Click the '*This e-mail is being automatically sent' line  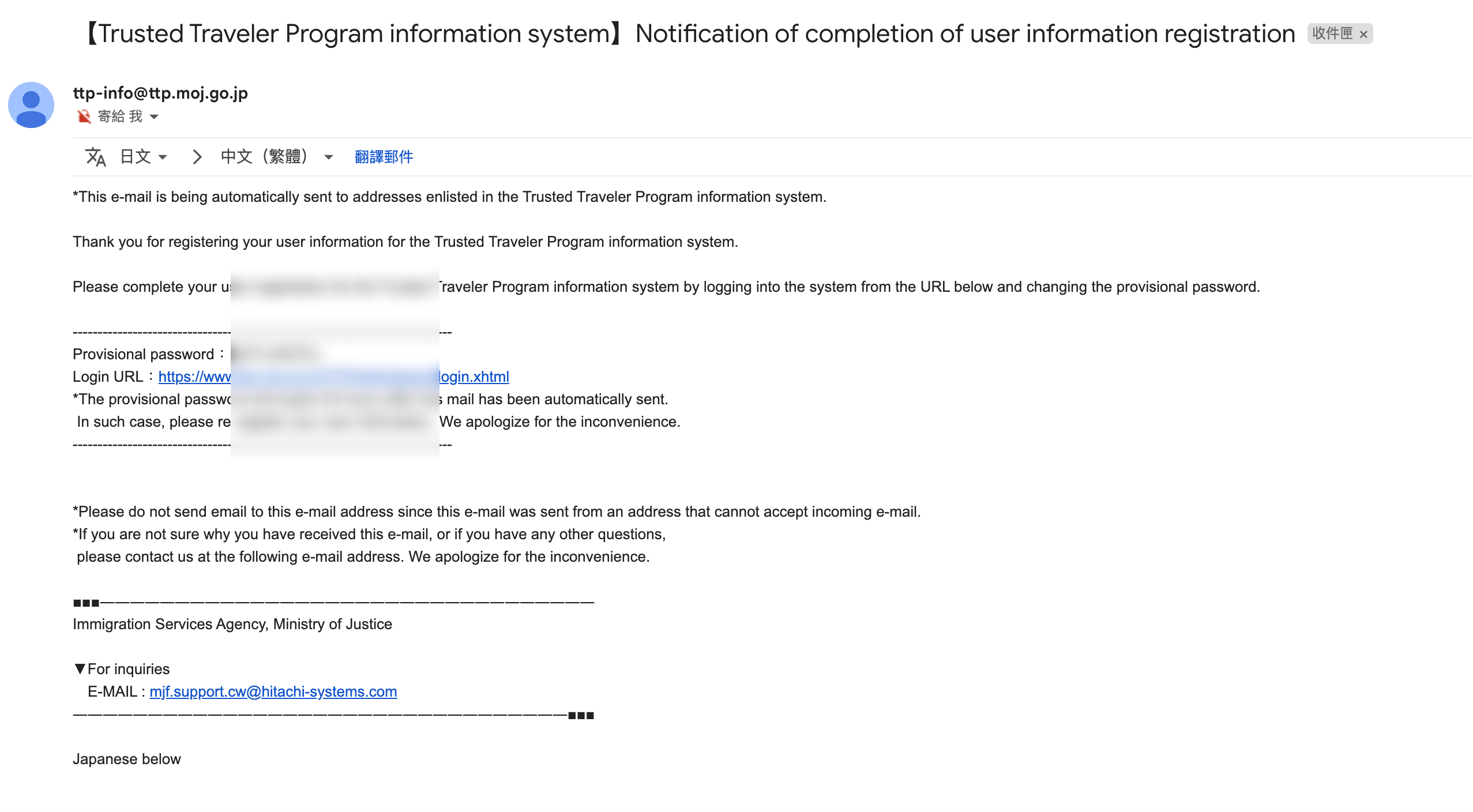[450, 197]
